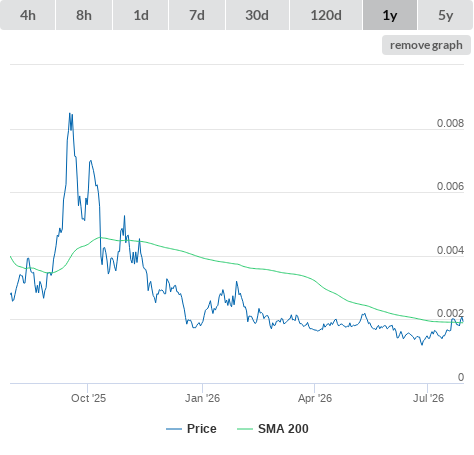Select the 4h time range tab
This screenshot has height=455, width=474.
(x=28, y=15)
